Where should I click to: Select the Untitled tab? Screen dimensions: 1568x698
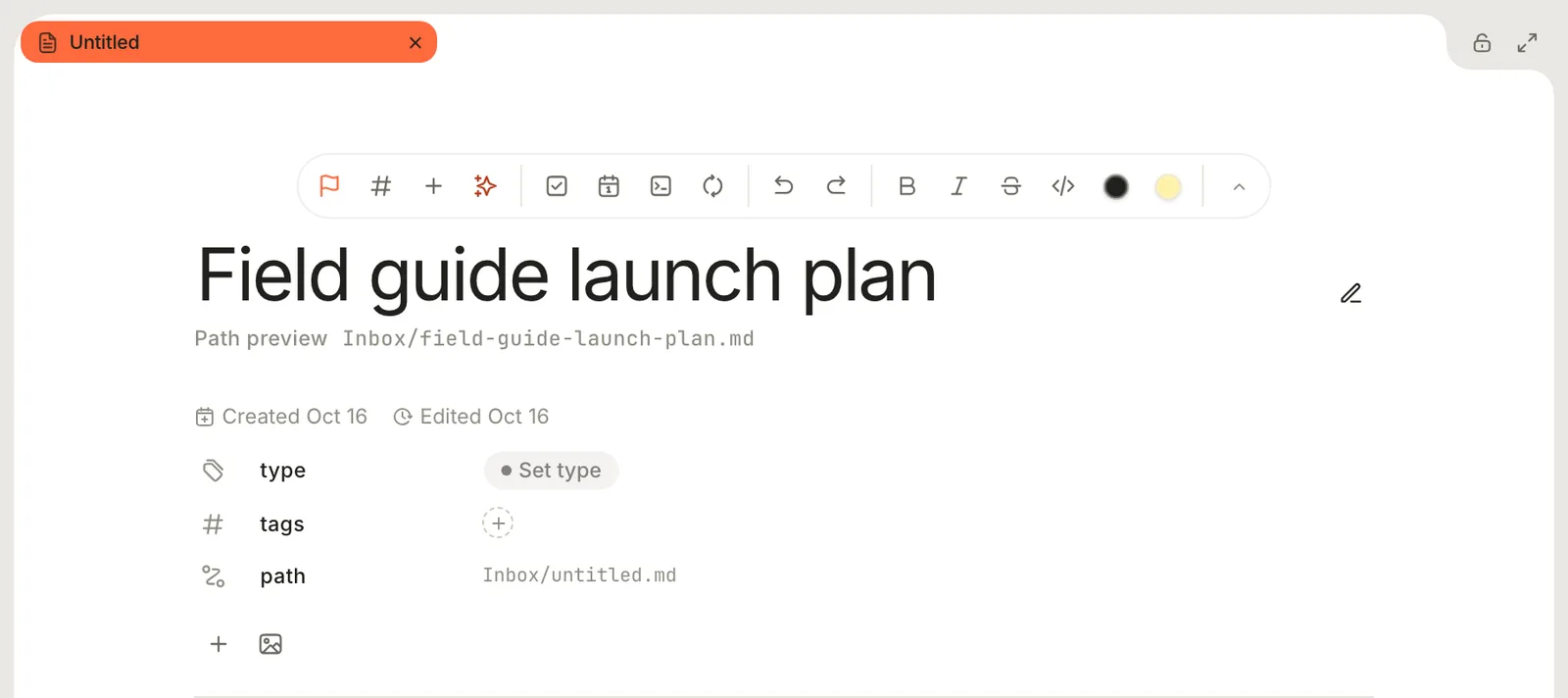(x=228, y=42)
